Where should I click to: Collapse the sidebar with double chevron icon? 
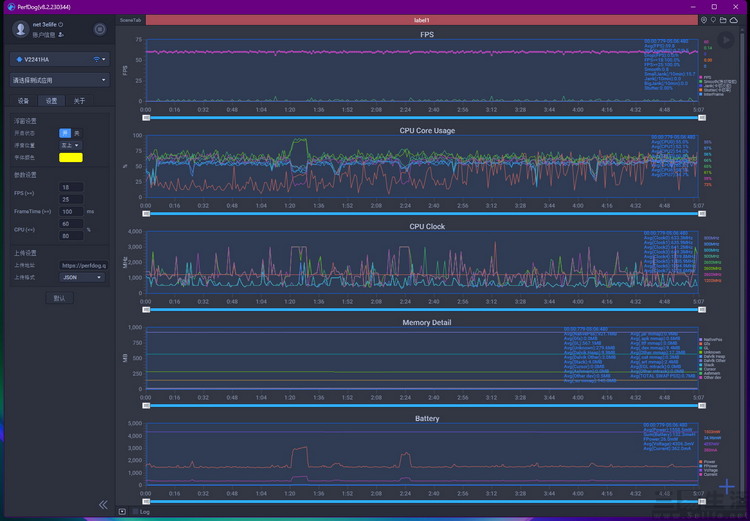pyautogui.click(x=103, y=505)
